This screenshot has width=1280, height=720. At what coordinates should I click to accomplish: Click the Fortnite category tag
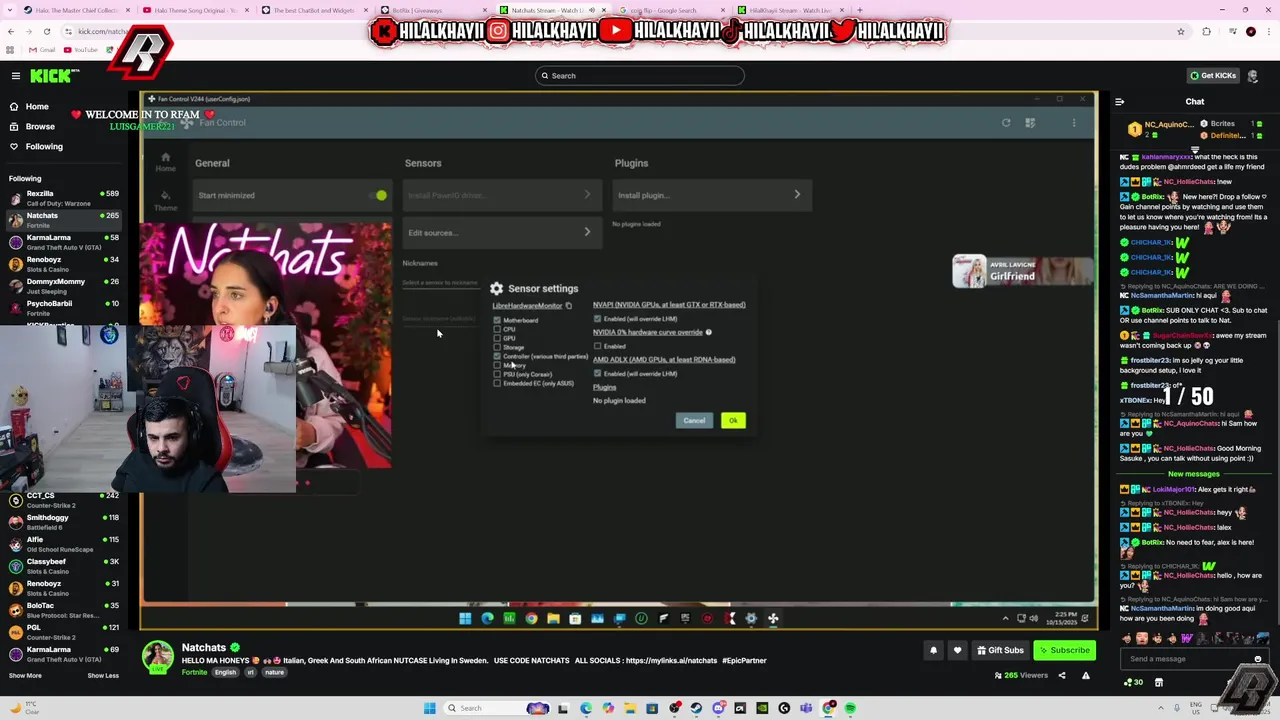tap(194, 672)
